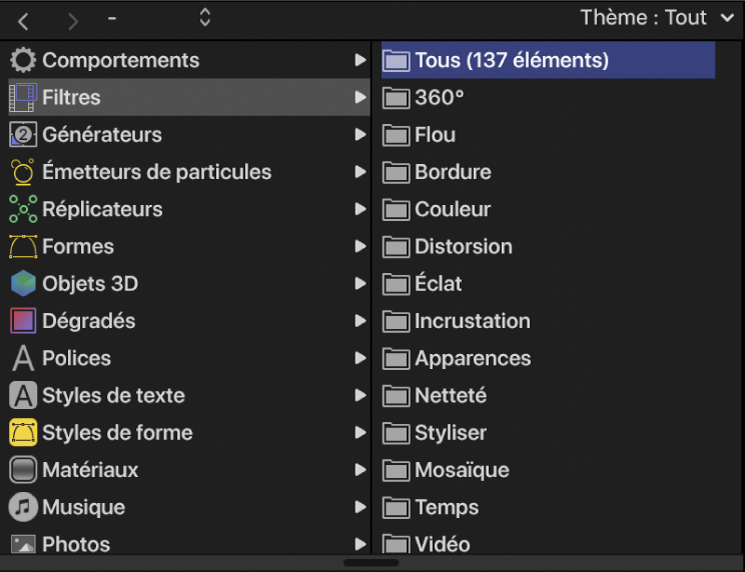Screen dimensions: 745x572
Task: Expand Objets 3D using its arrow
Action: (361, 283)
